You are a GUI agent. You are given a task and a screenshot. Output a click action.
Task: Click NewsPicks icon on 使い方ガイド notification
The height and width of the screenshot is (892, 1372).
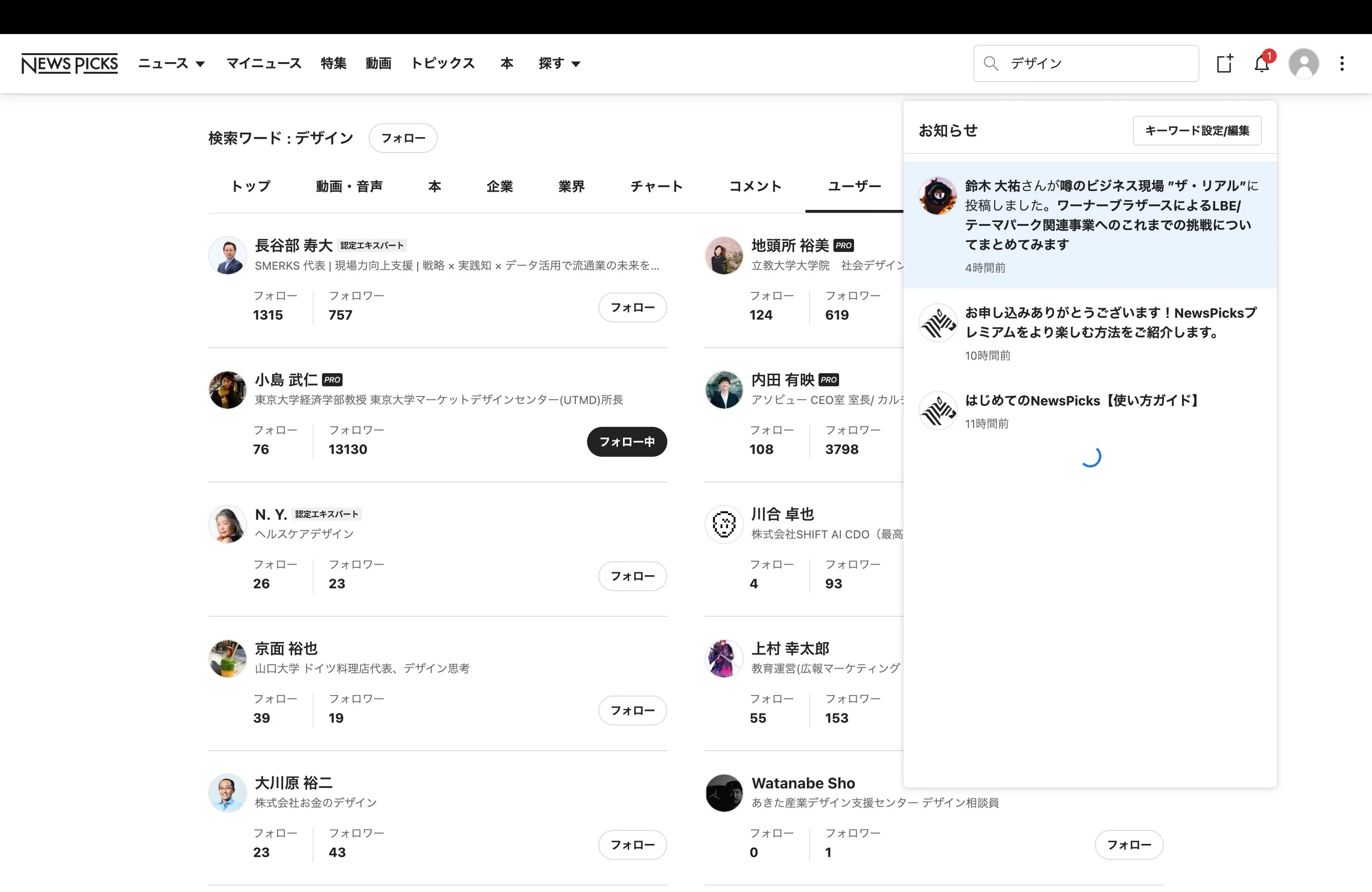click(938, 410)
